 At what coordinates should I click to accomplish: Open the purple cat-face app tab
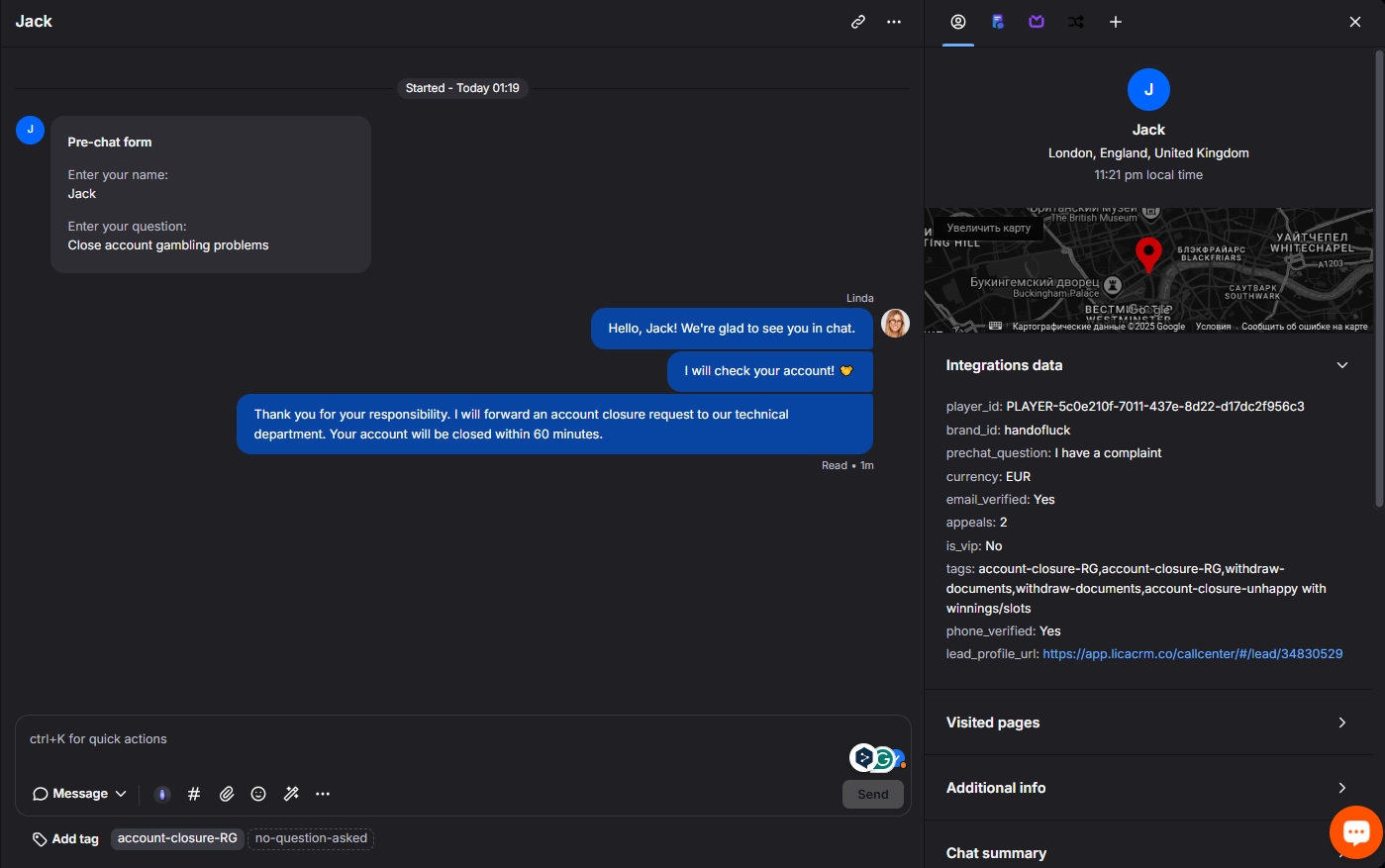pos(1037,22)
